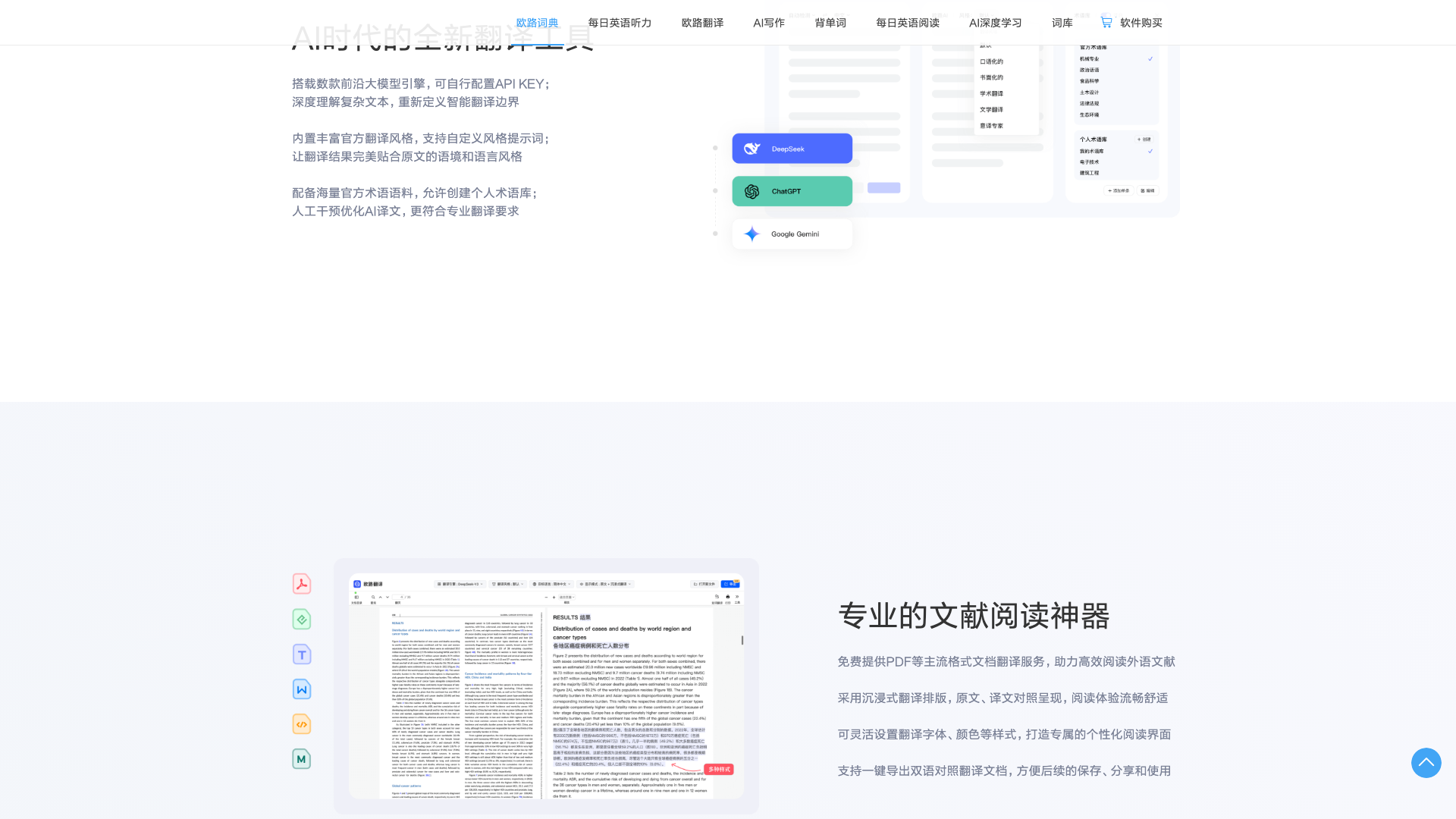Click the green EPUB file format icon
This screenshot has width=1456, height=819.
click(x=302, y=619)
